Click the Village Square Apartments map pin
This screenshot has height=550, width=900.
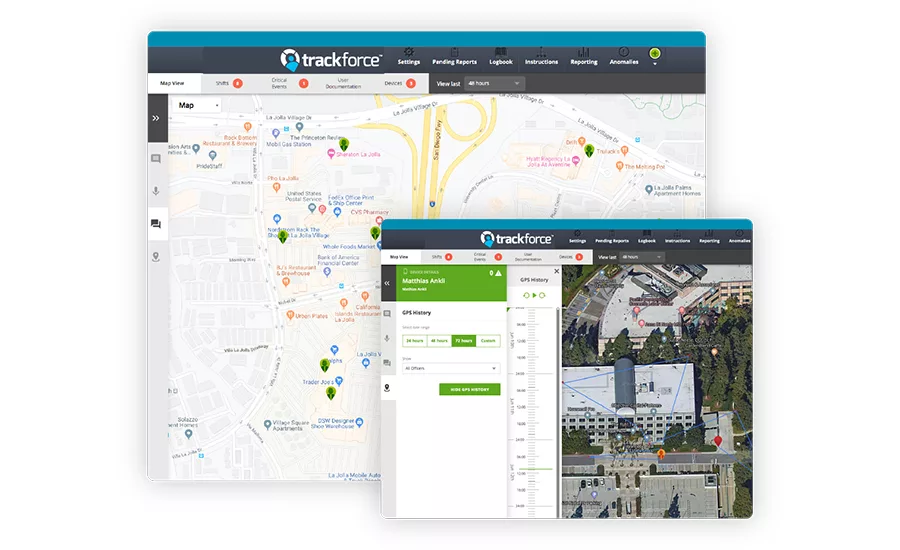pos(267,424)
